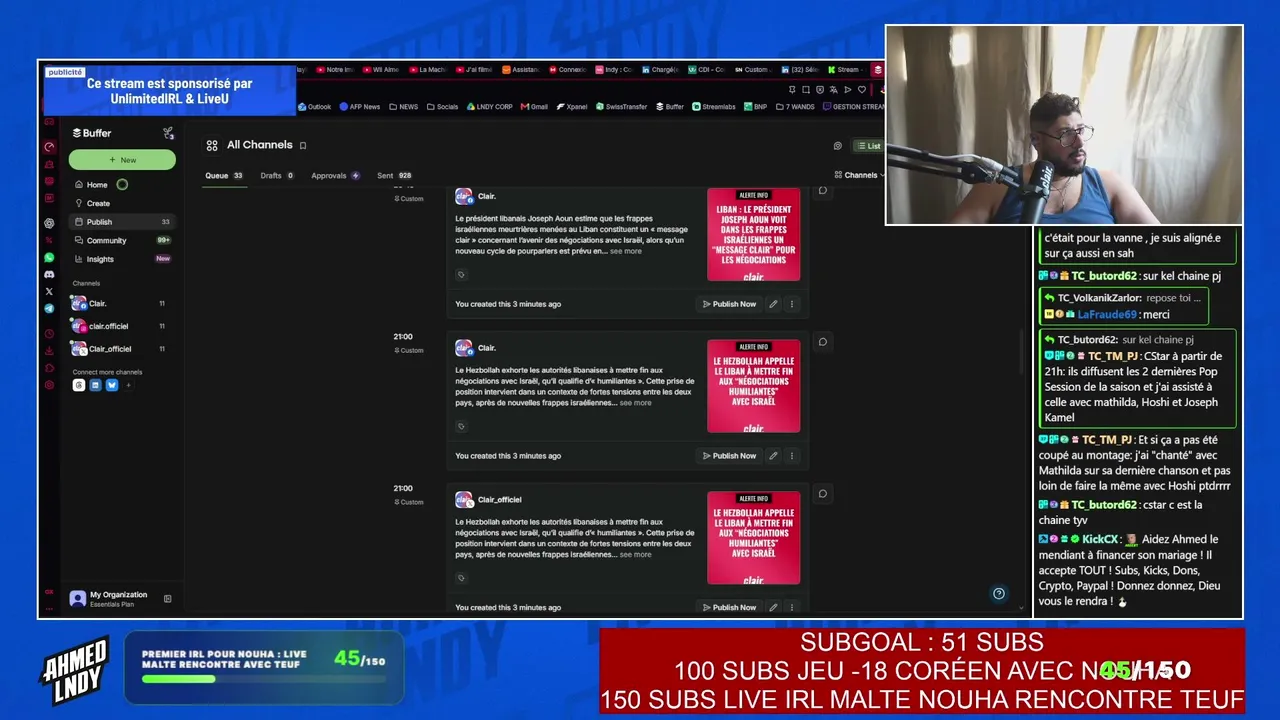Click the plus icon to connect more channels

pos(128,385)
